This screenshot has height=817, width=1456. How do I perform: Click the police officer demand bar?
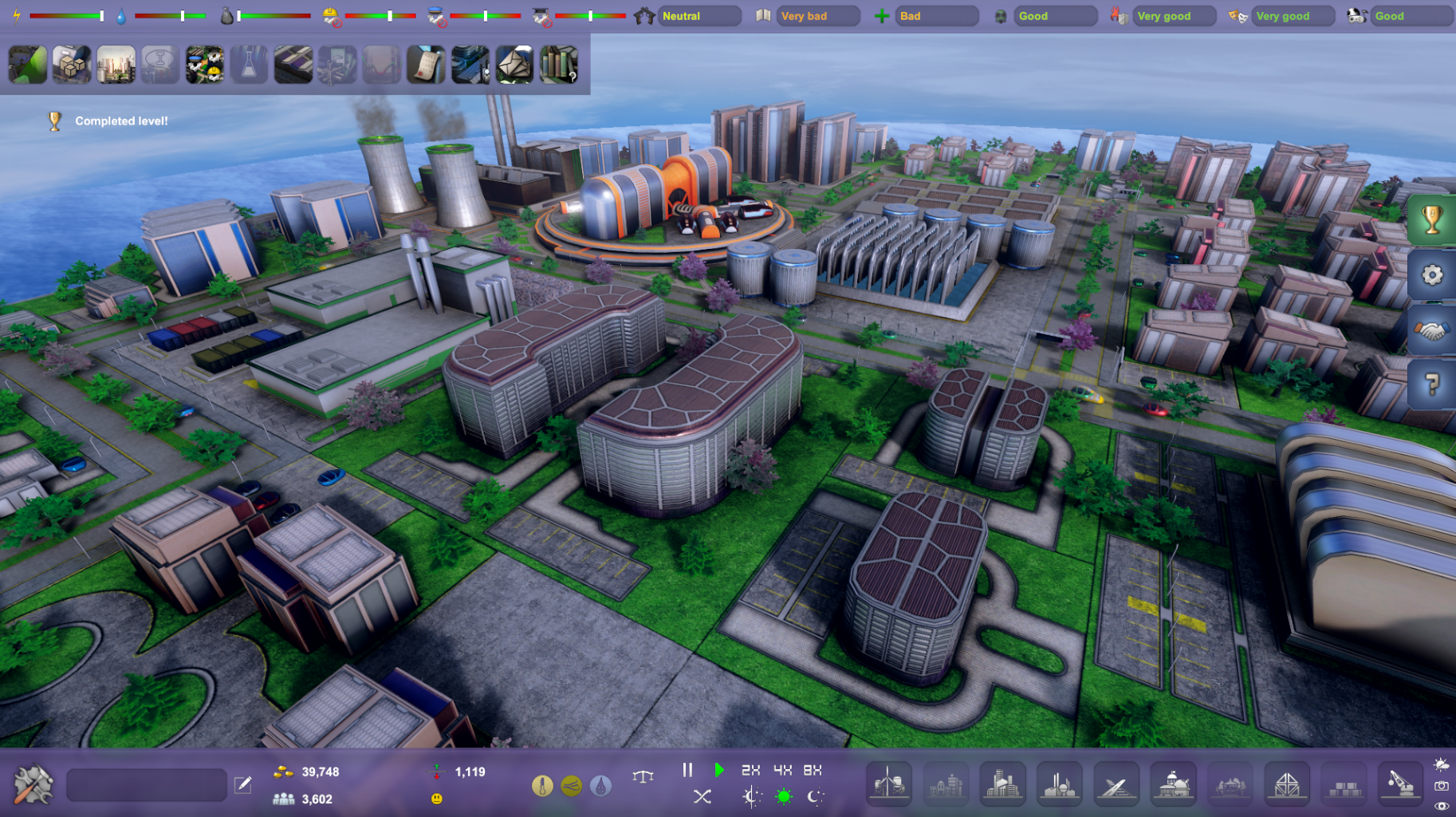click(486, 16)
